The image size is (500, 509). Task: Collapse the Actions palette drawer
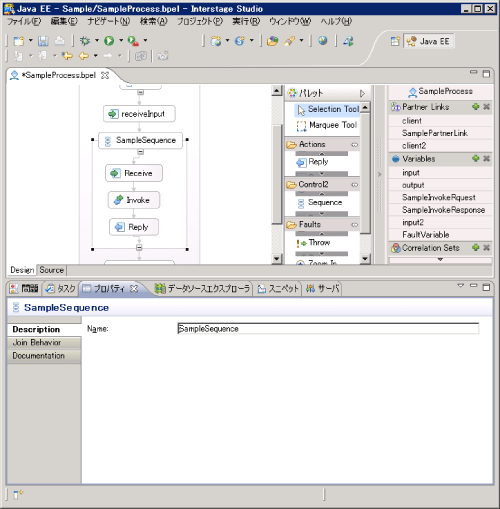click(322, 144)
